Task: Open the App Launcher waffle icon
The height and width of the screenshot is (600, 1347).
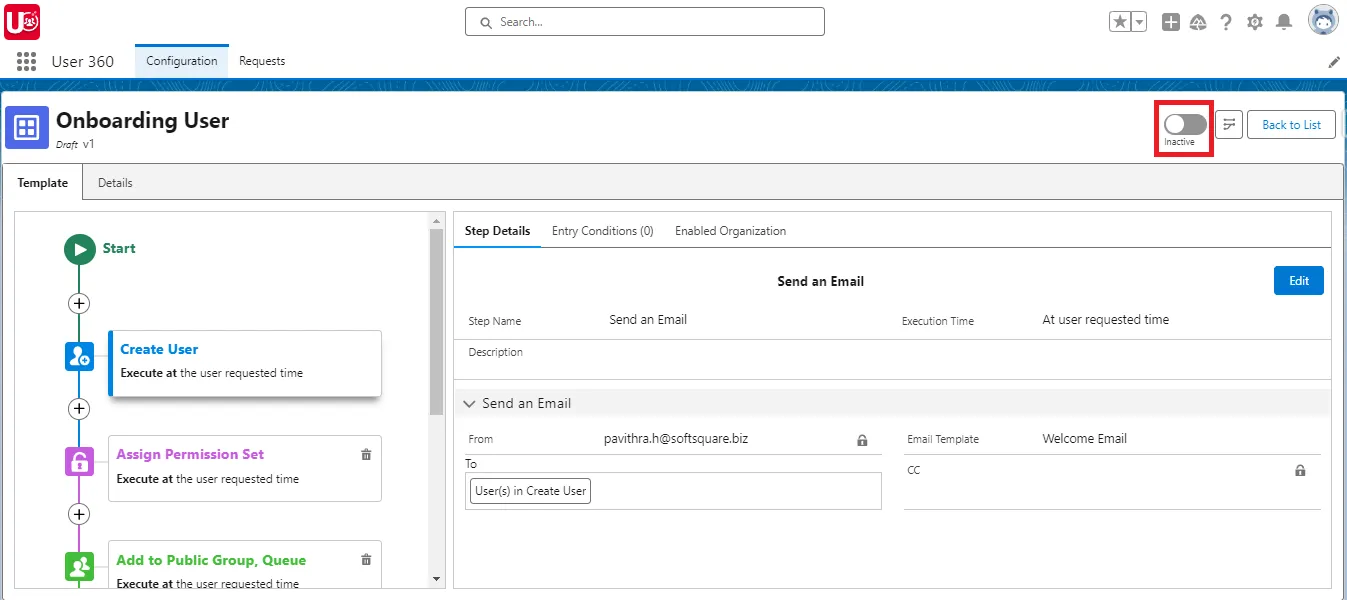Action: pyautogui.click(x=24, y=61)
